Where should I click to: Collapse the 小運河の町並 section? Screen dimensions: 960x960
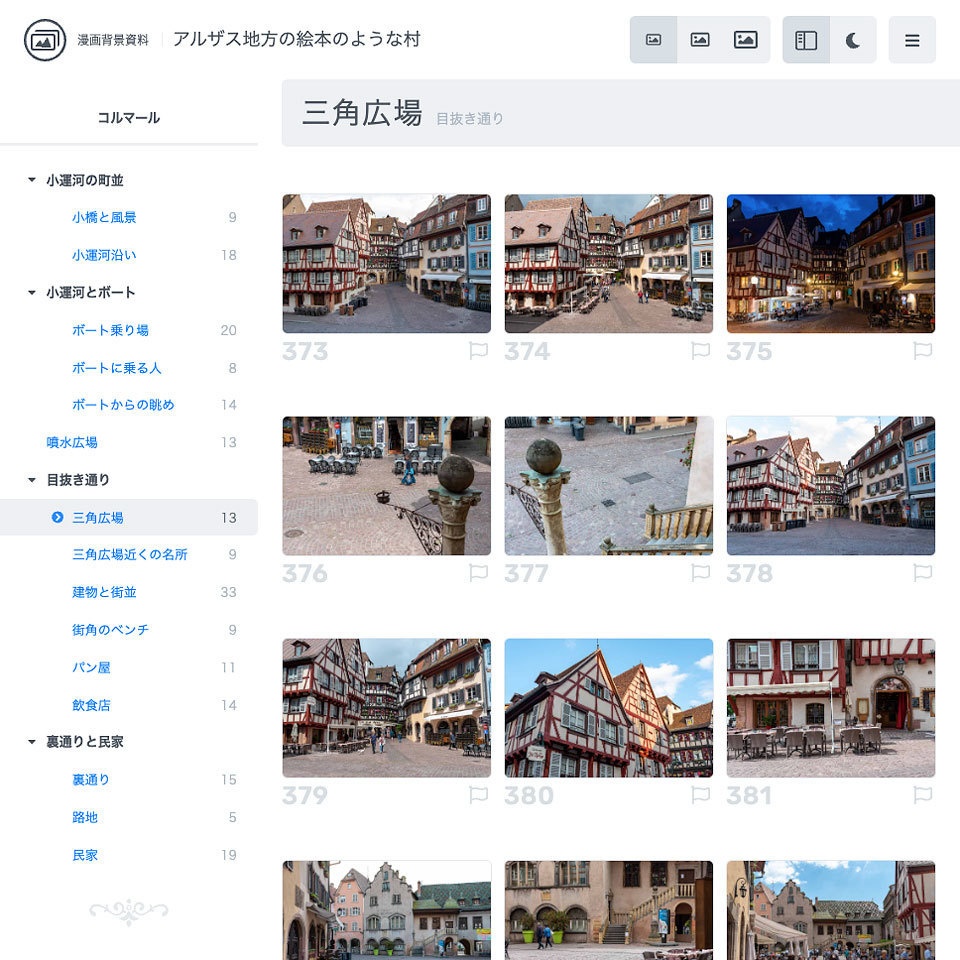(x=32, y=180)
